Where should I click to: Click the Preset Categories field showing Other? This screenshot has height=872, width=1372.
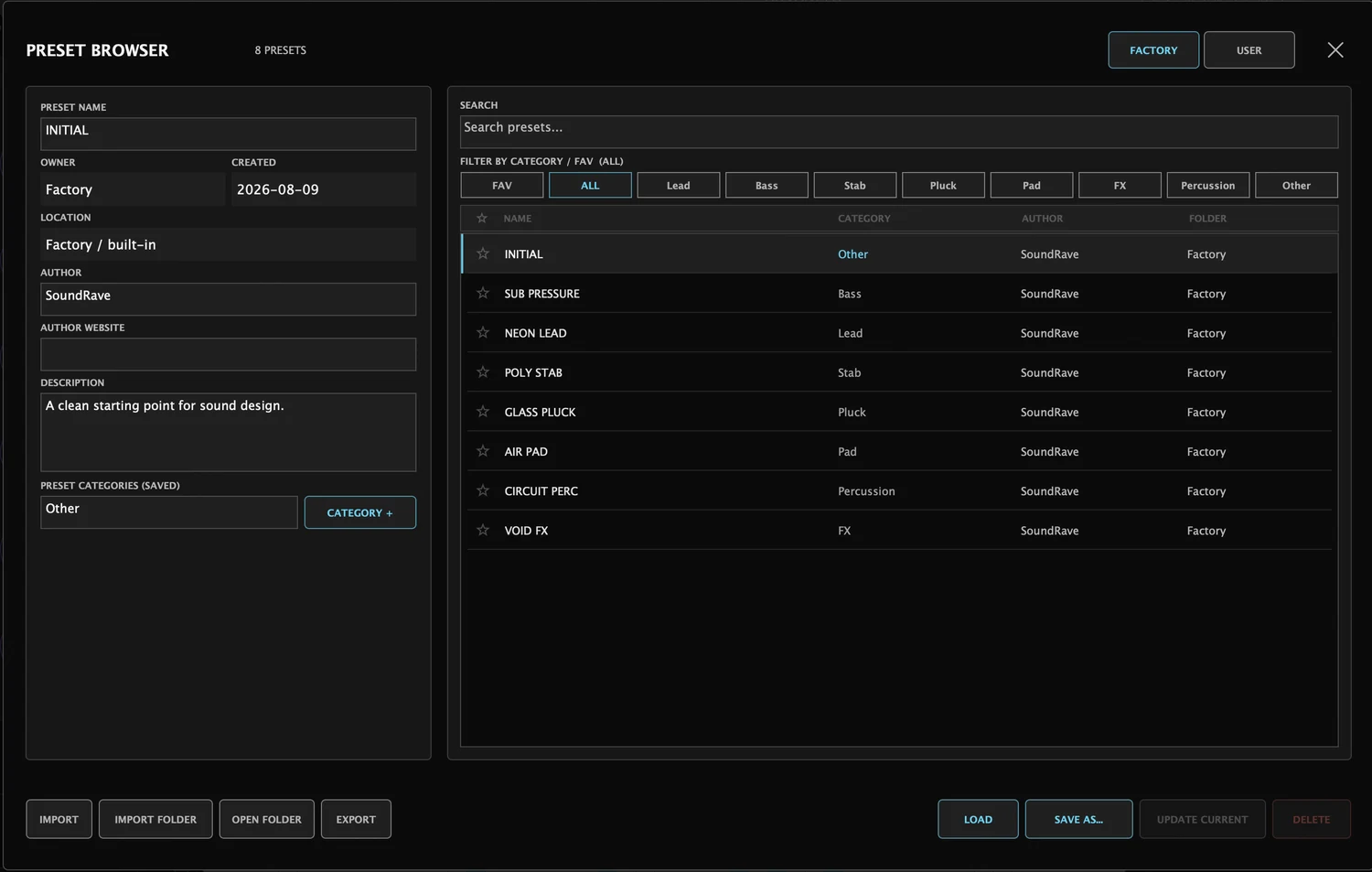[168, 512]
